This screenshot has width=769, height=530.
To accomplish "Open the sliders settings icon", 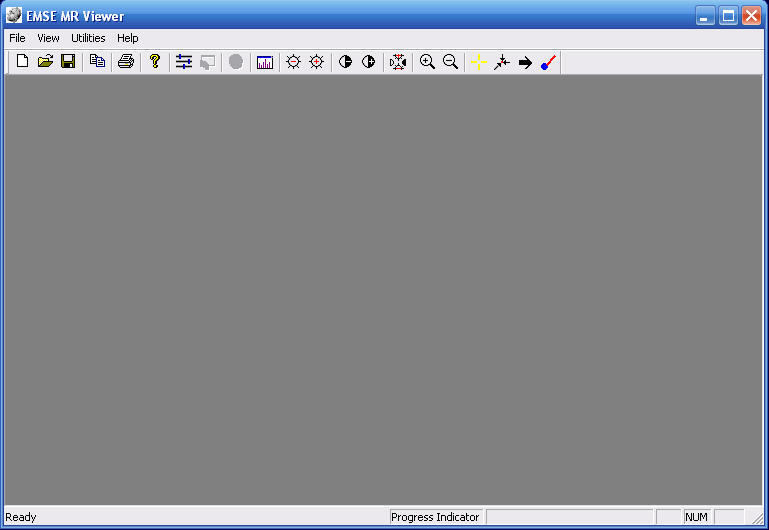I will [184, 62].
